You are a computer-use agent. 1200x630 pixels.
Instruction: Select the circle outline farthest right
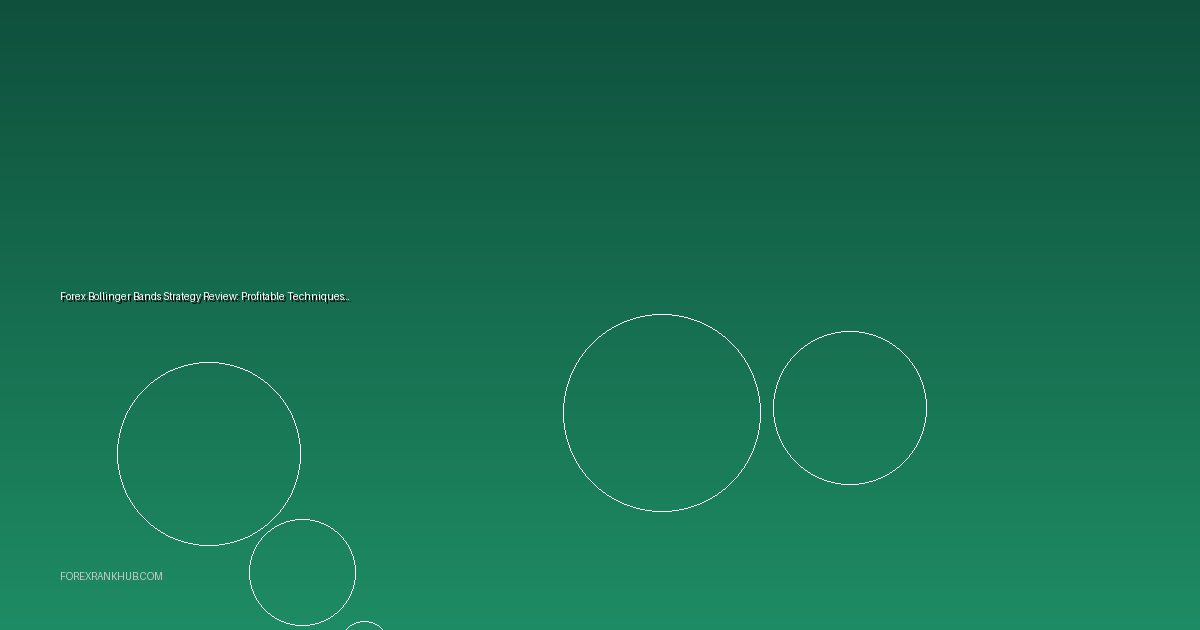coord(849,408)
